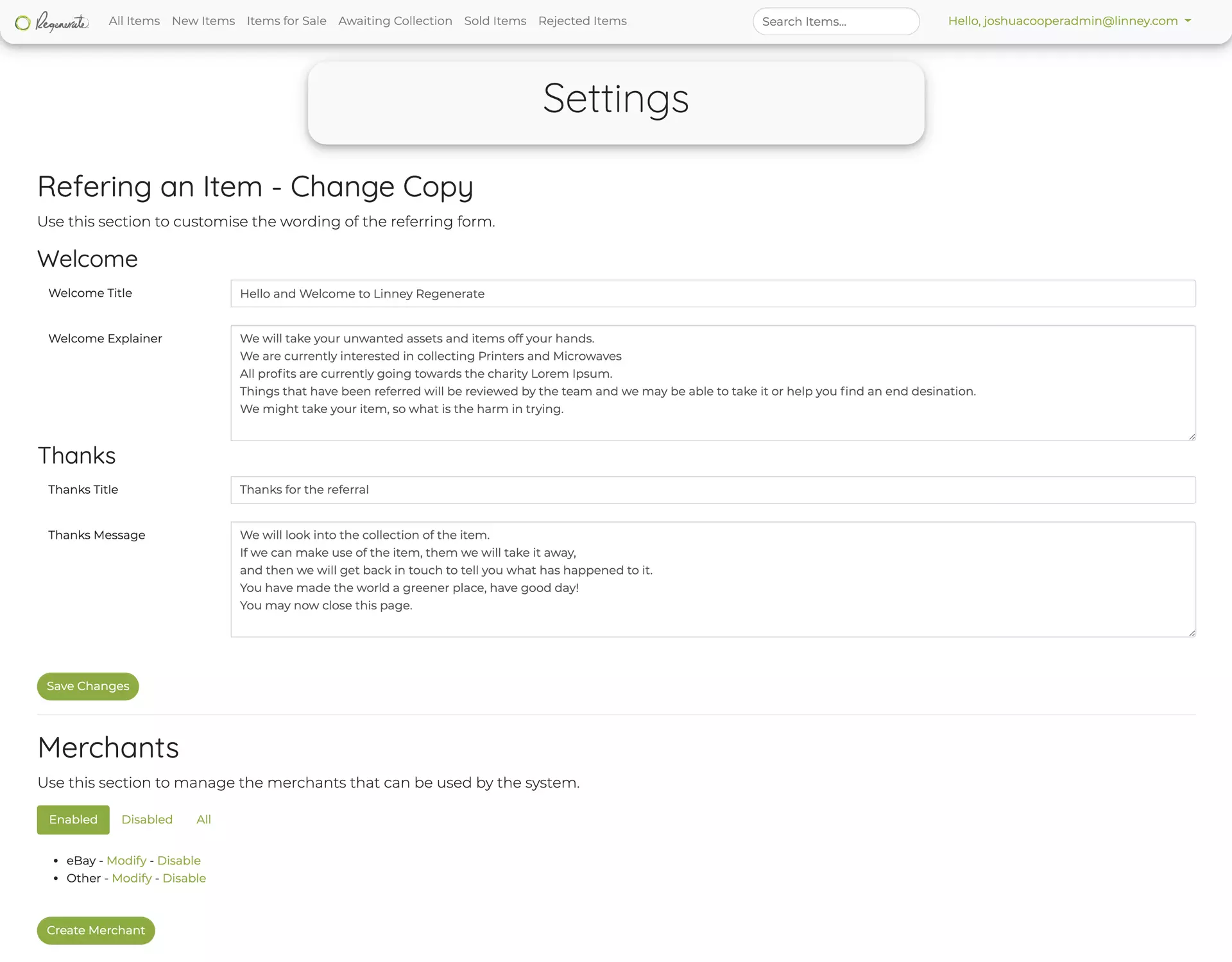Save Changes to the referral copy
1232x962 pixels.
pos(87,686)
